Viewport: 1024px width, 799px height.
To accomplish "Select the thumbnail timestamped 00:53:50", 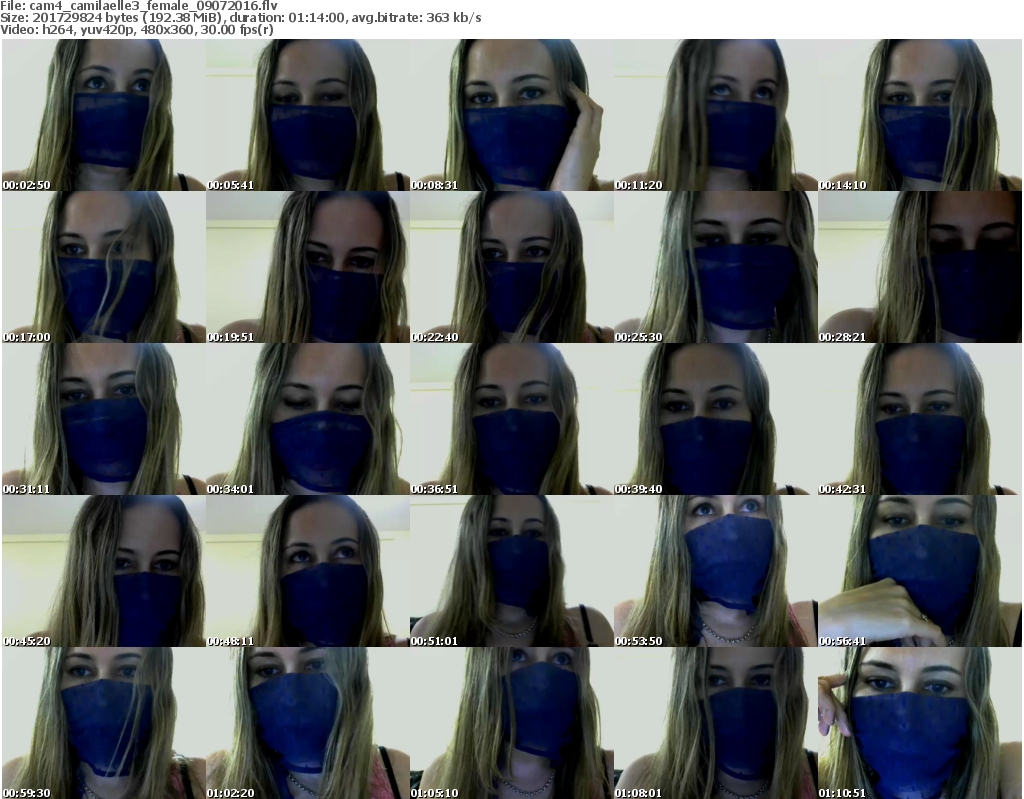I will (x=716, y=571).
